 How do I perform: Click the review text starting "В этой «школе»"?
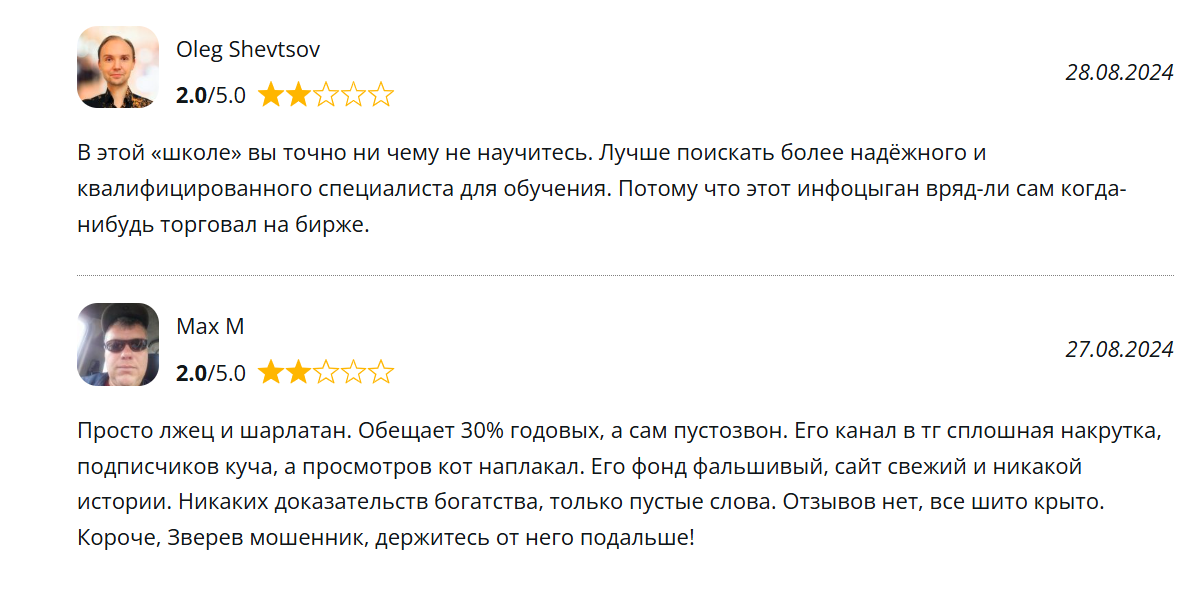tap(600, 190)
